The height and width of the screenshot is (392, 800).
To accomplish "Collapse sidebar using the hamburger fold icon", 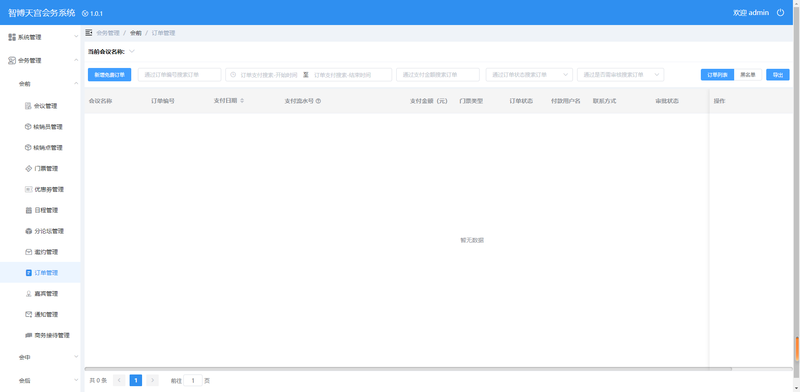I will click(x=89, y=33).
